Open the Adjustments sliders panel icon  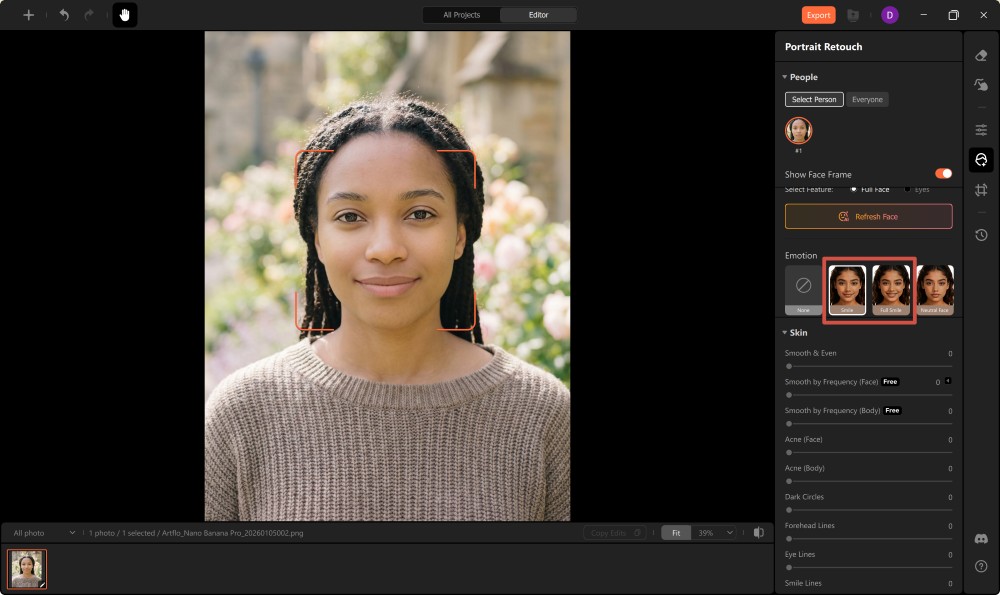[x=981, y=130]
